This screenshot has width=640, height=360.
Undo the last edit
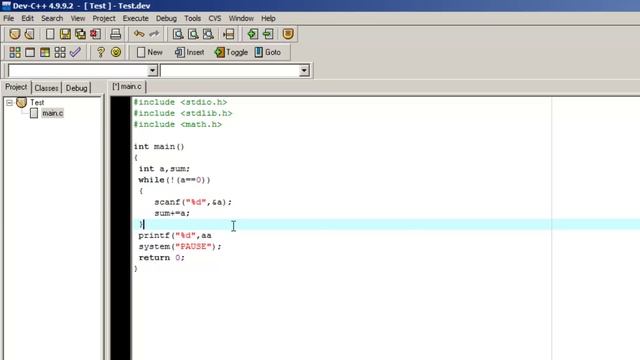pos(139,34)
